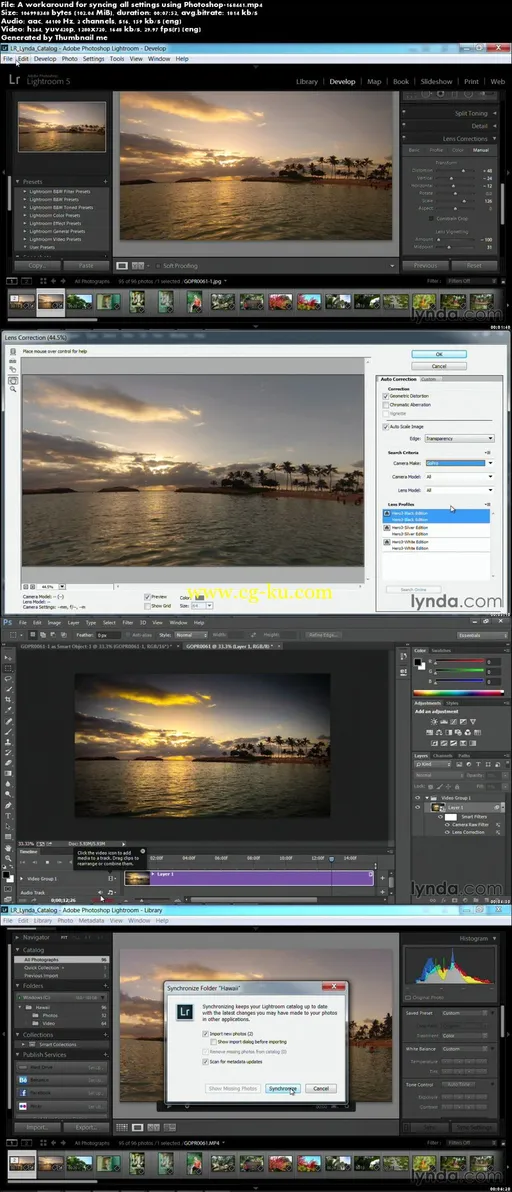
Task: Open Camera Make dropdown showing GoPro
Action: pyautogui.click(x=460, y=462)
